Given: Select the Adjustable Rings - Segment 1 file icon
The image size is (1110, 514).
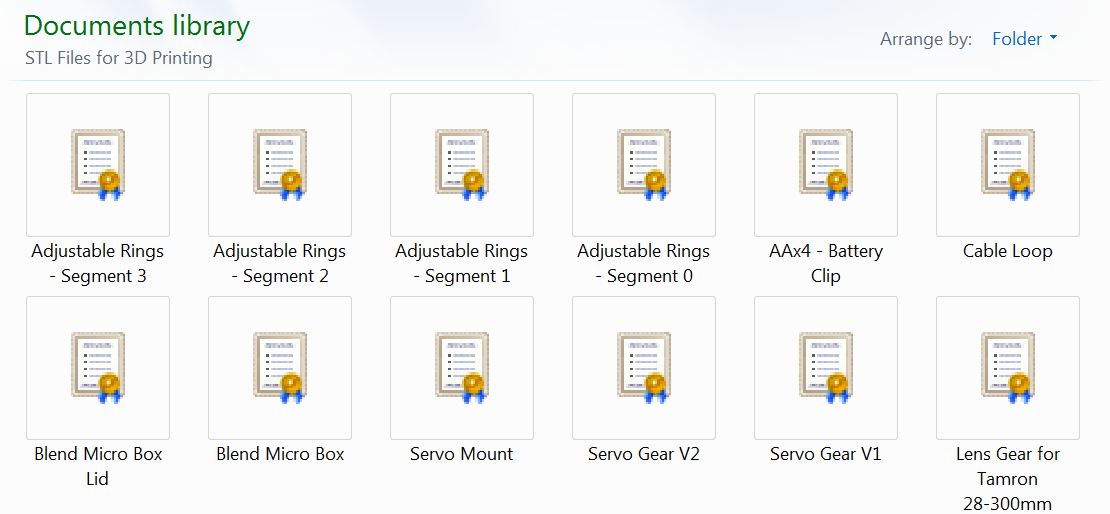Looking at the screenshot, I should tap(462, 165).
